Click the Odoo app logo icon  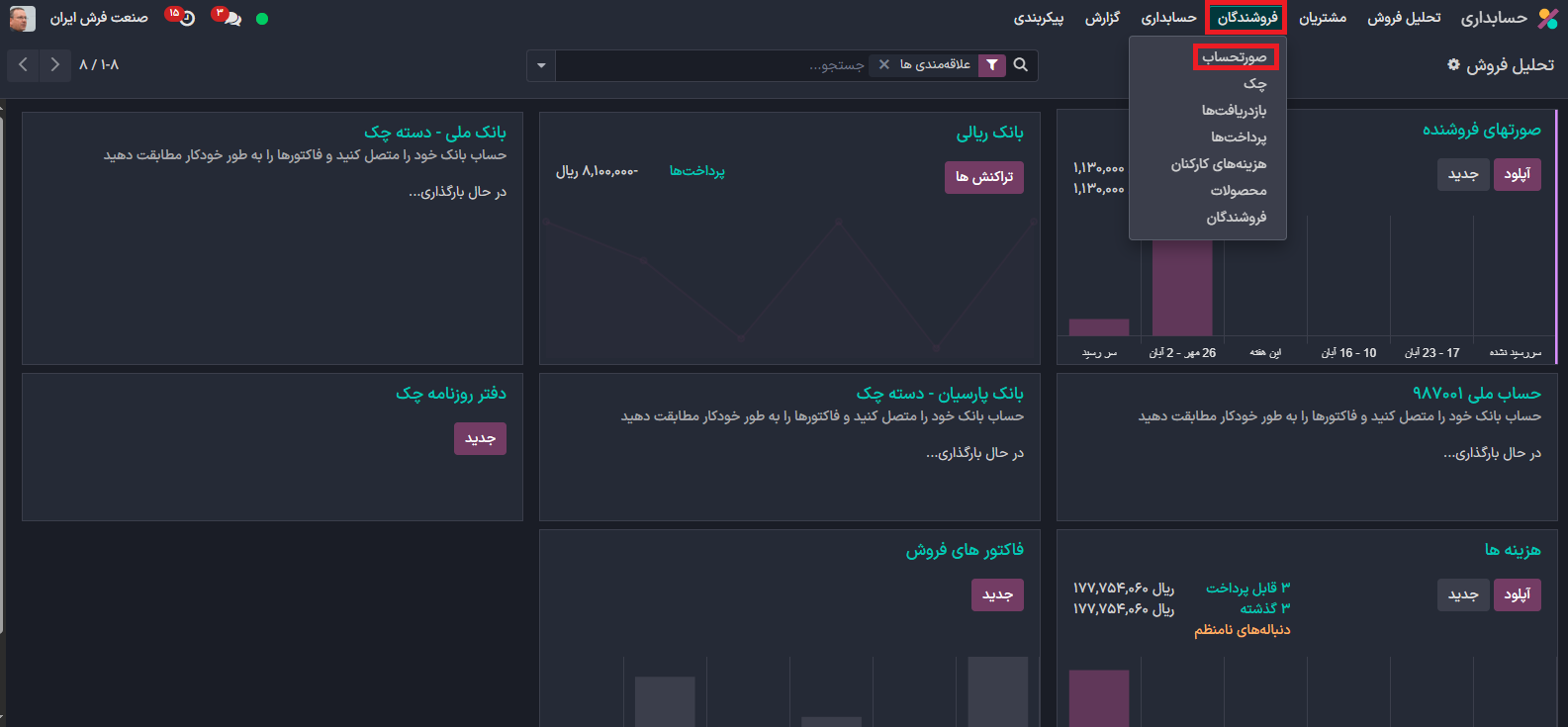(1547, 19)
